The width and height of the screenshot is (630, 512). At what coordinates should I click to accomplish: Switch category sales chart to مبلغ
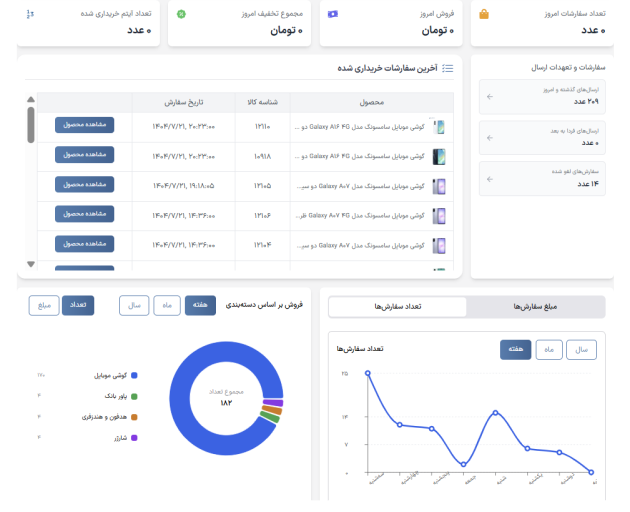(43, 305)
